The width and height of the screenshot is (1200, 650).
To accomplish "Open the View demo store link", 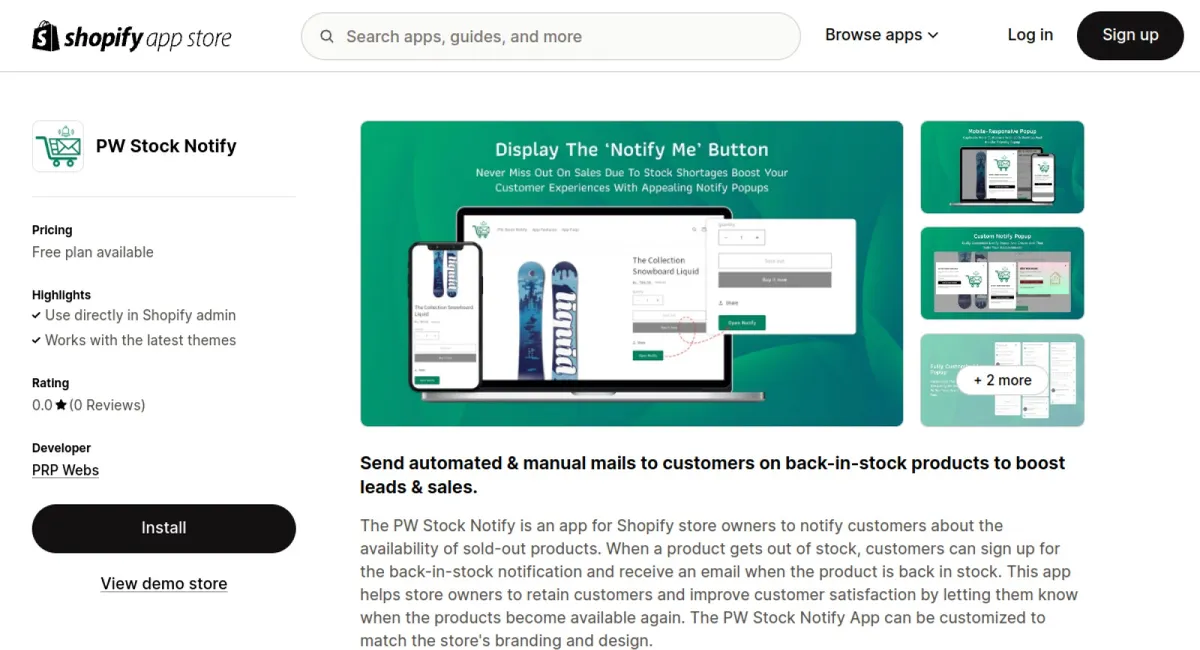I will (x=164, y=584).
